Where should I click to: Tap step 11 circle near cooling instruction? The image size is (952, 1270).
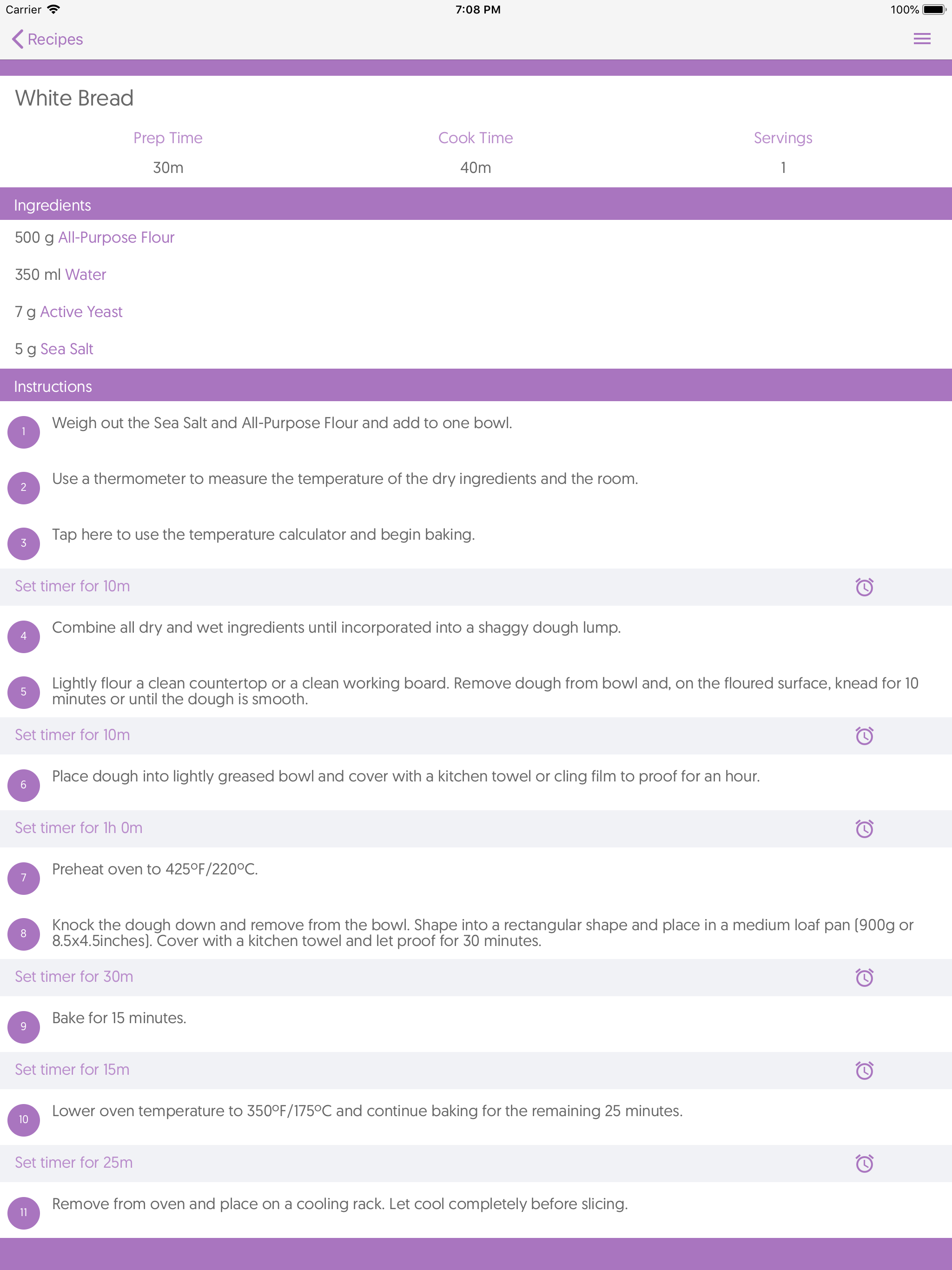tap(24, 1212)
